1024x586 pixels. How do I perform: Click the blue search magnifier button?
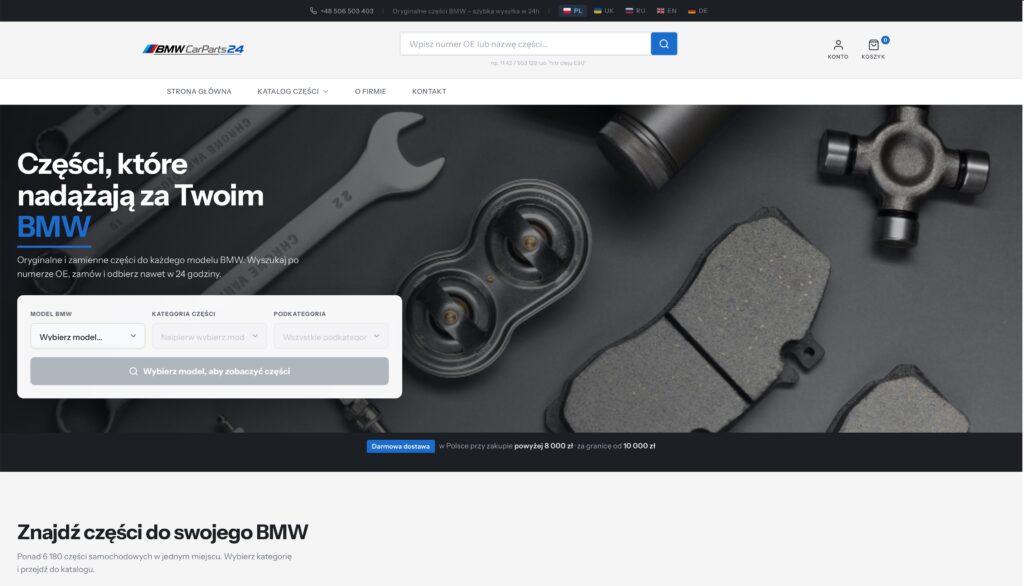[664, 44]
